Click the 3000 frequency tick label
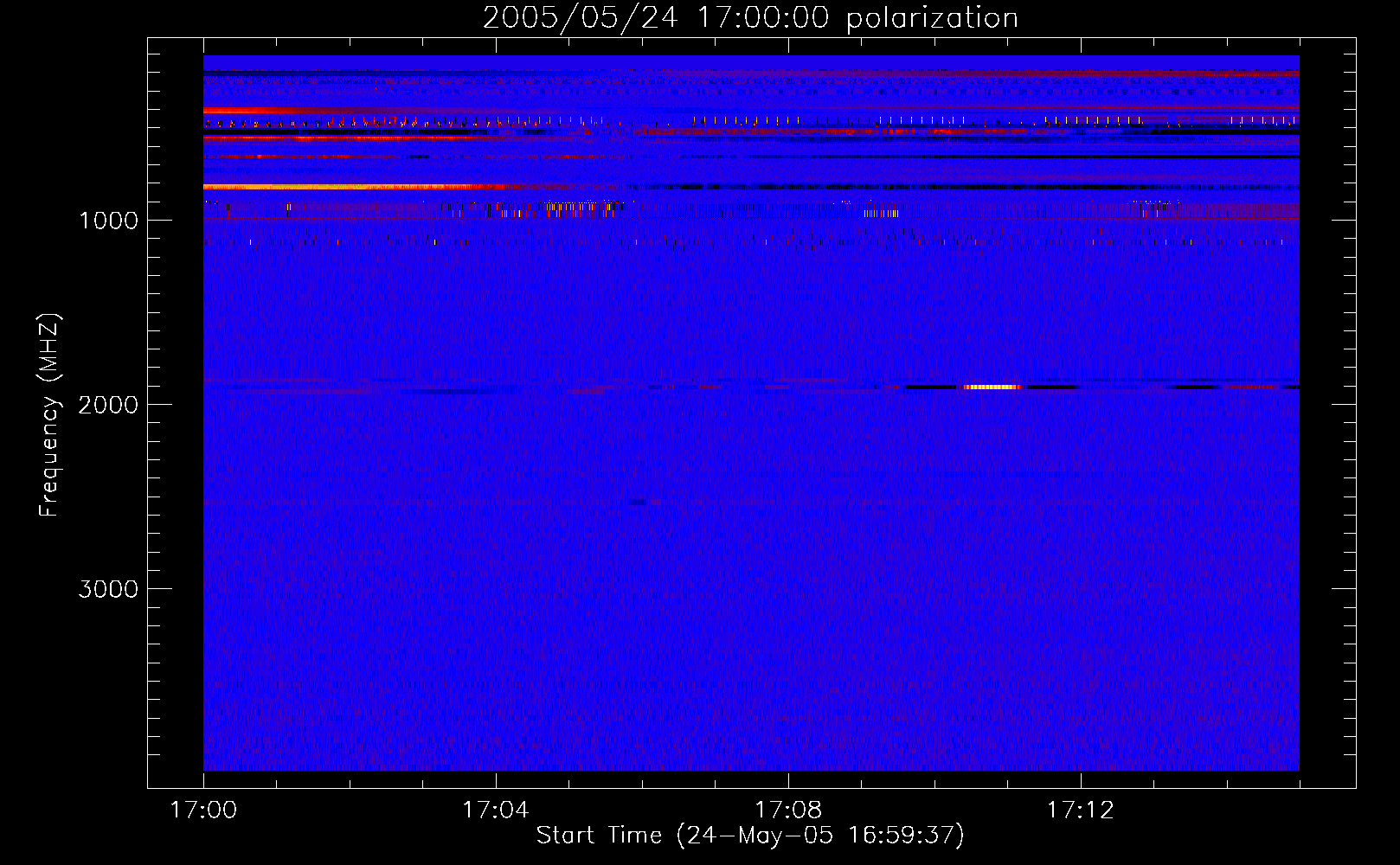Image resolution: width=1400 pixels, height=865 pixels. tap(108, 589)
